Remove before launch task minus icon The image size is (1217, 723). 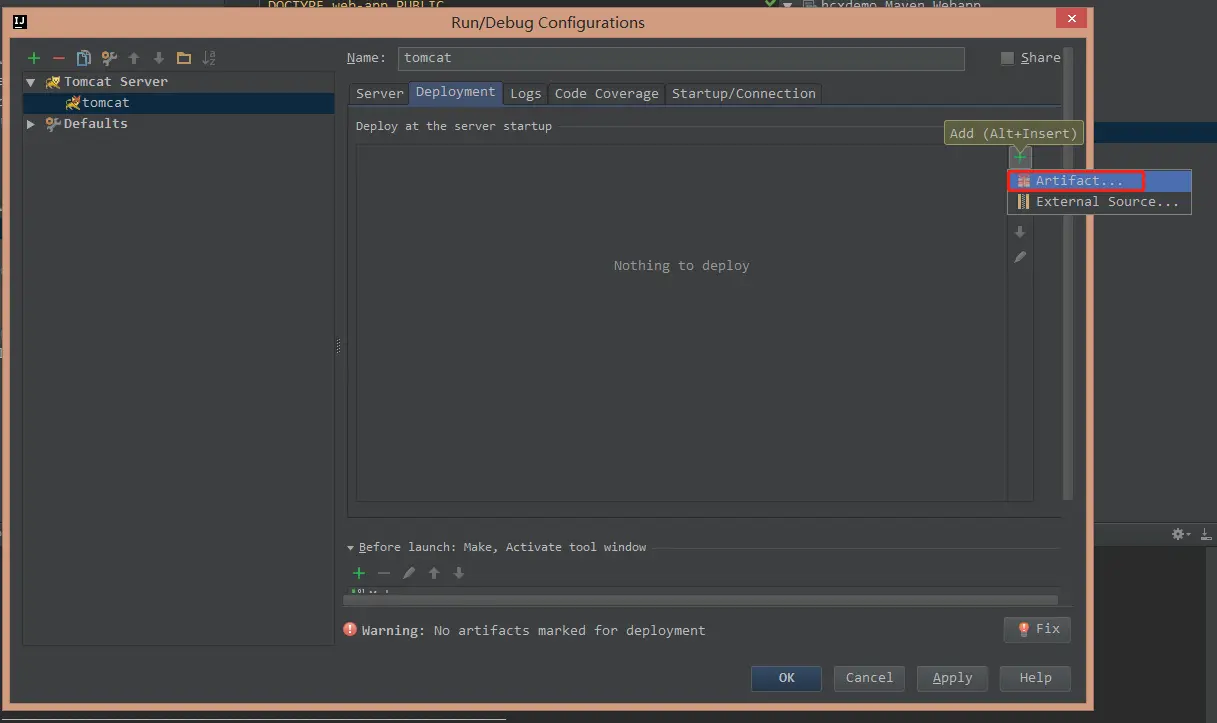tap(384, 573)
